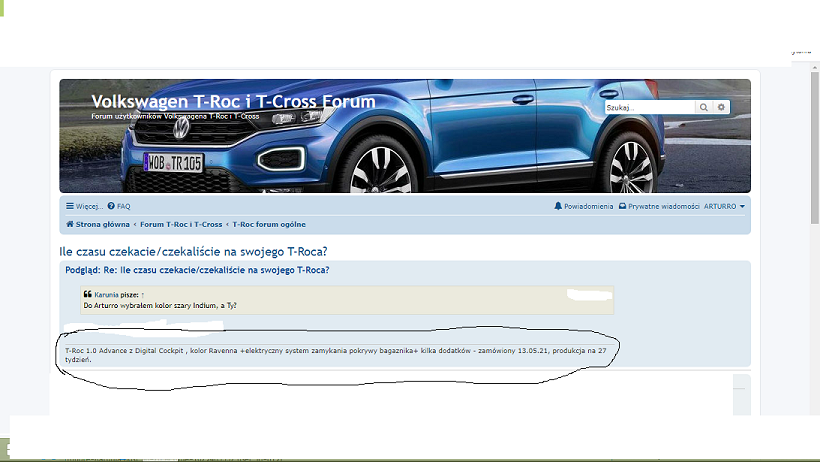The image size is (820, 462).
Task: Click the Karunia quote author name
Action: click(106, 295)
